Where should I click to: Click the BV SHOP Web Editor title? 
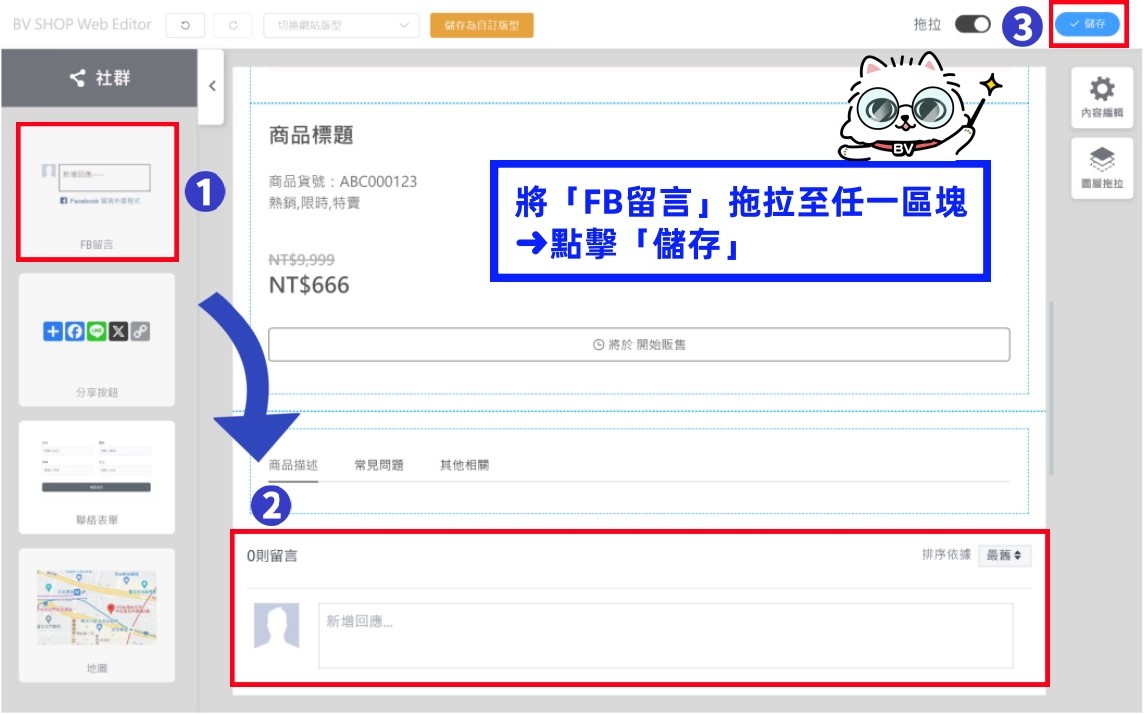[x=82, y=24]
